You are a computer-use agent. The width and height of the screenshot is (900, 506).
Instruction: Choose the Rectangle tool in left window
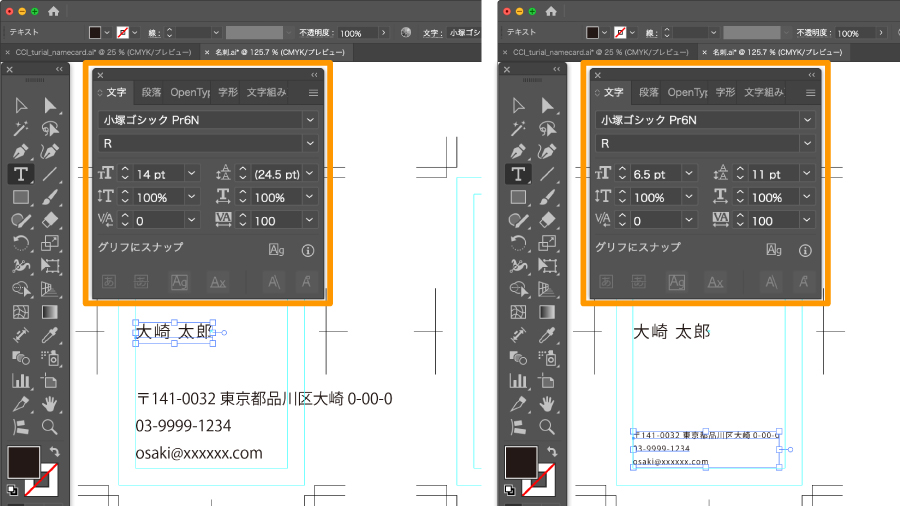click(x=21, y=197)
